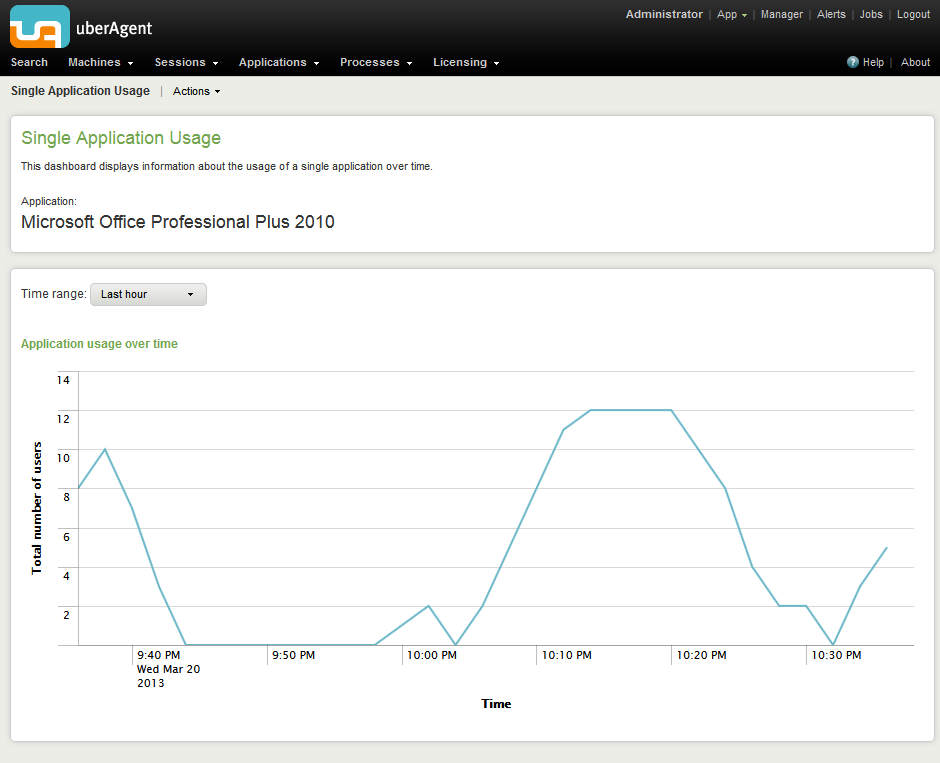Open the App dropdown in the top bar
The height and width of the screenshot is (763, 940).
[x=731, y=14]
